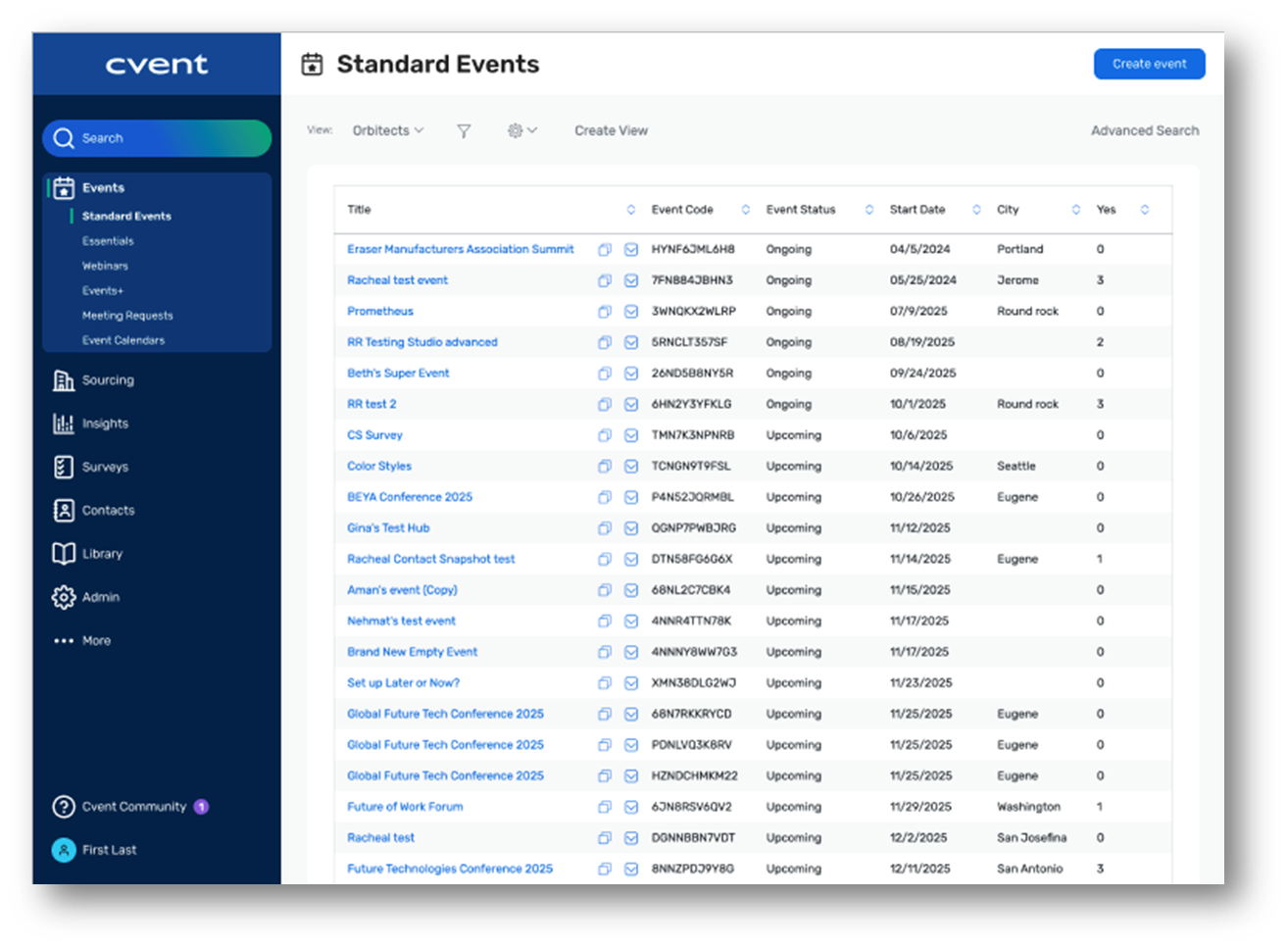
Task: Open the Surveys checklist icon
Action: [64, 467]
